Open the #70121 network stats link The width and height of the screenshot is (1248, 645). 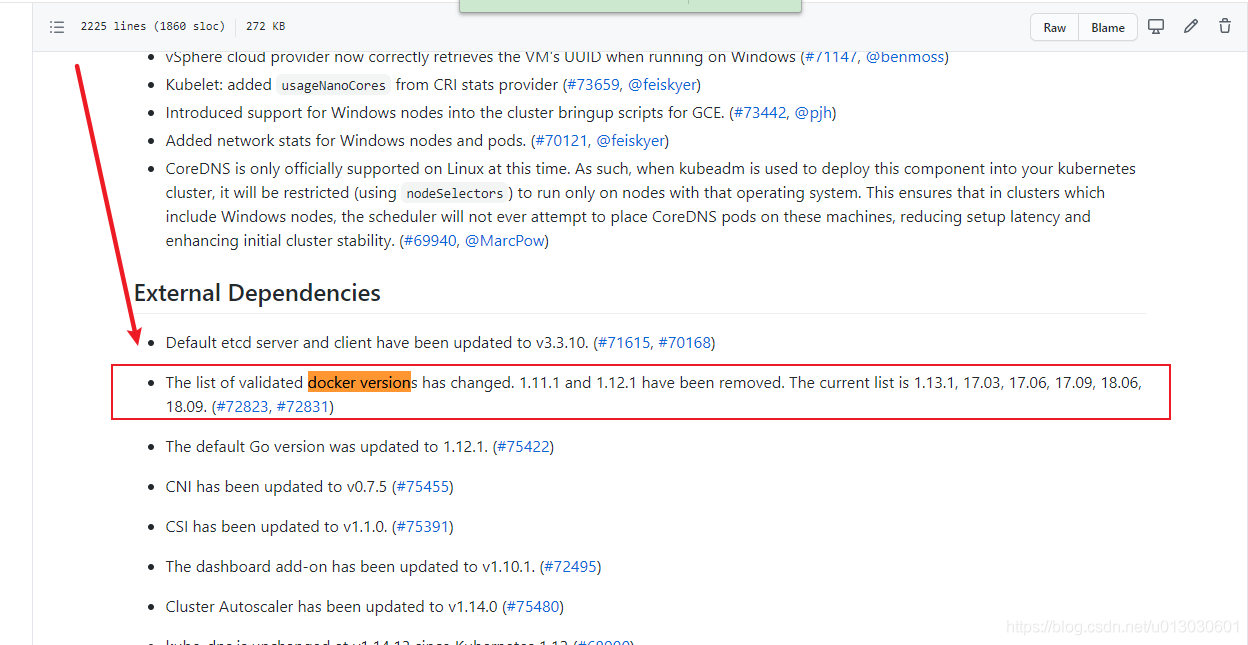pyautogui.click(x=562, y=141)
